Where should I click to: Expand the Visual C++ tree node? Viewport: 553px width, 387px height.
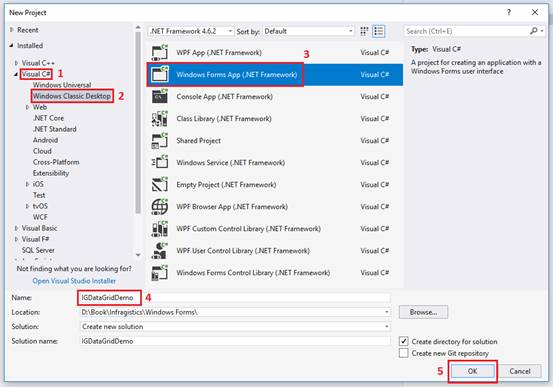(x=16, y=63)
